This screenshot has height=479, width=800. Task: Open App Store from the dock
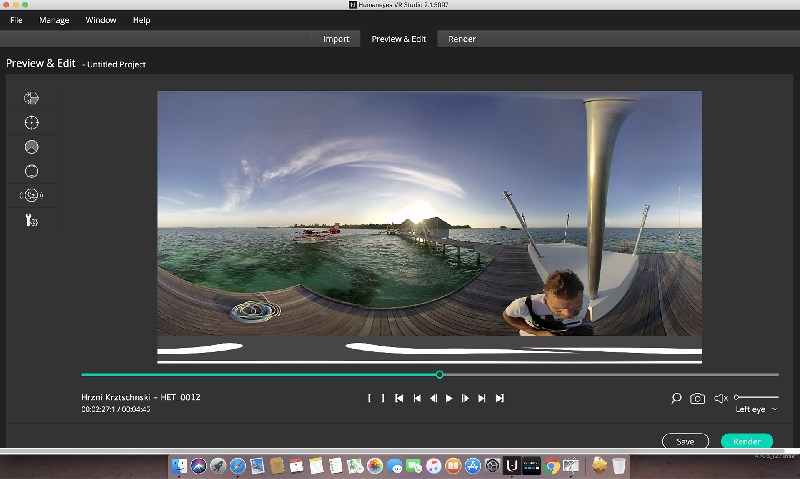(x=473, y=465)
